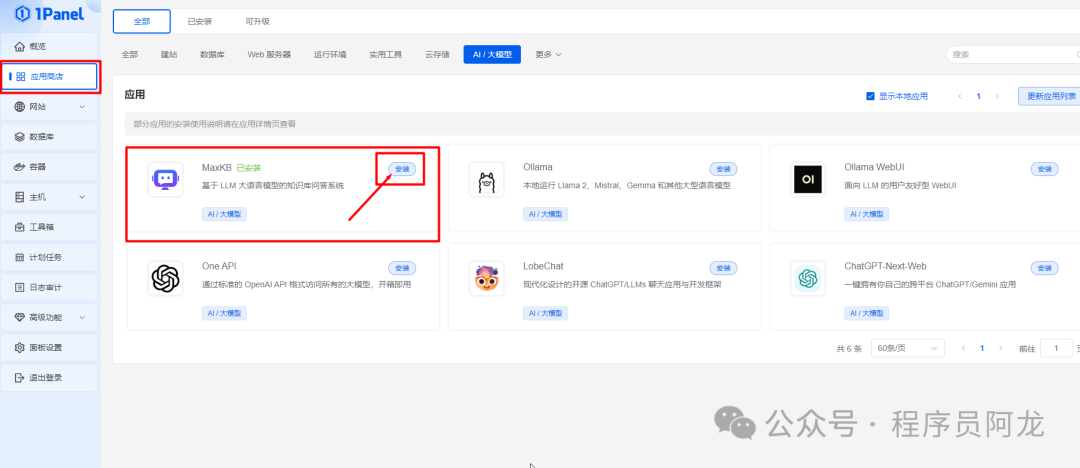Click the 退出登录 exit icon

coord(19,378)
